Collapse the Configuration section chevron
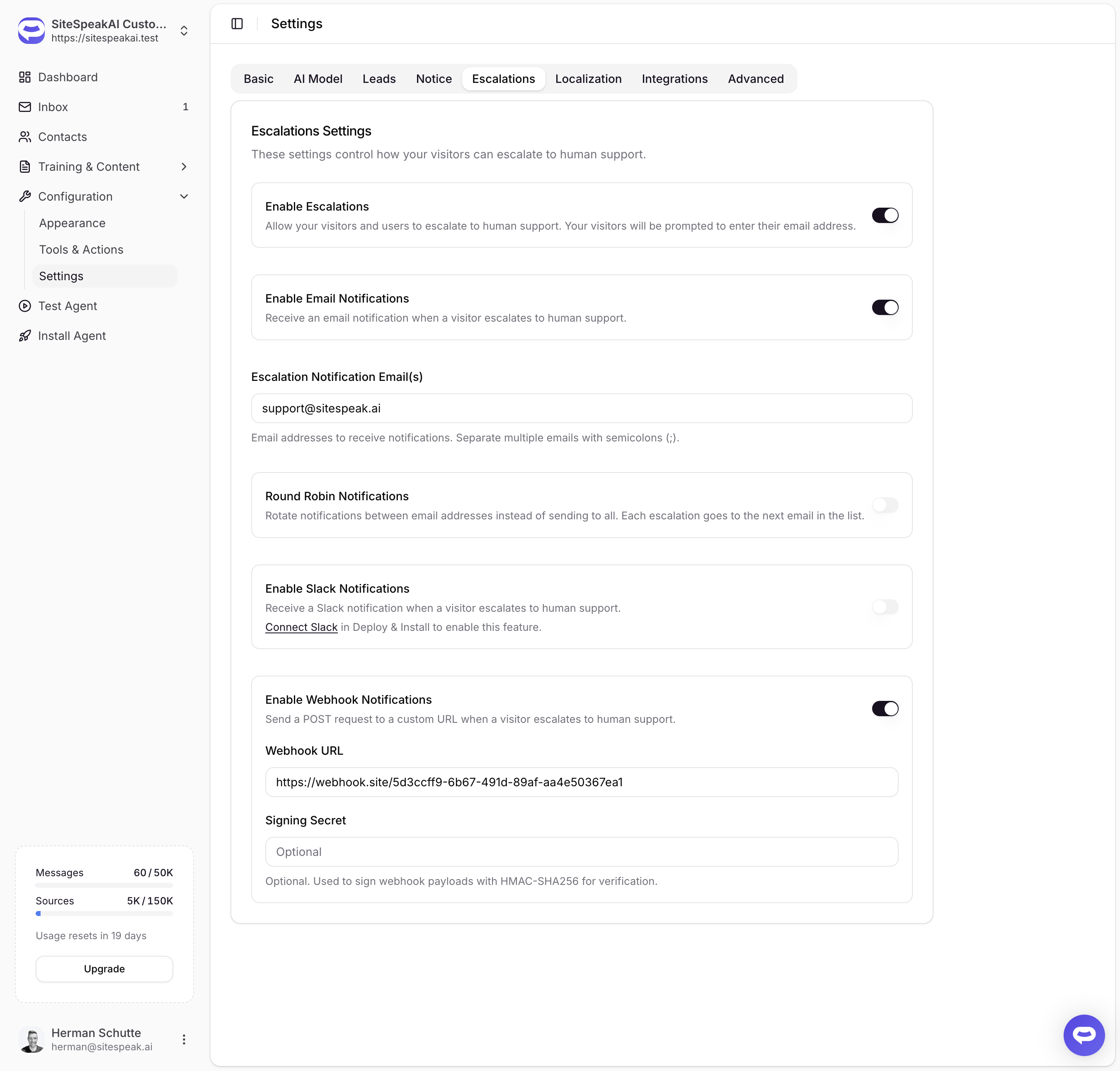 184,196
